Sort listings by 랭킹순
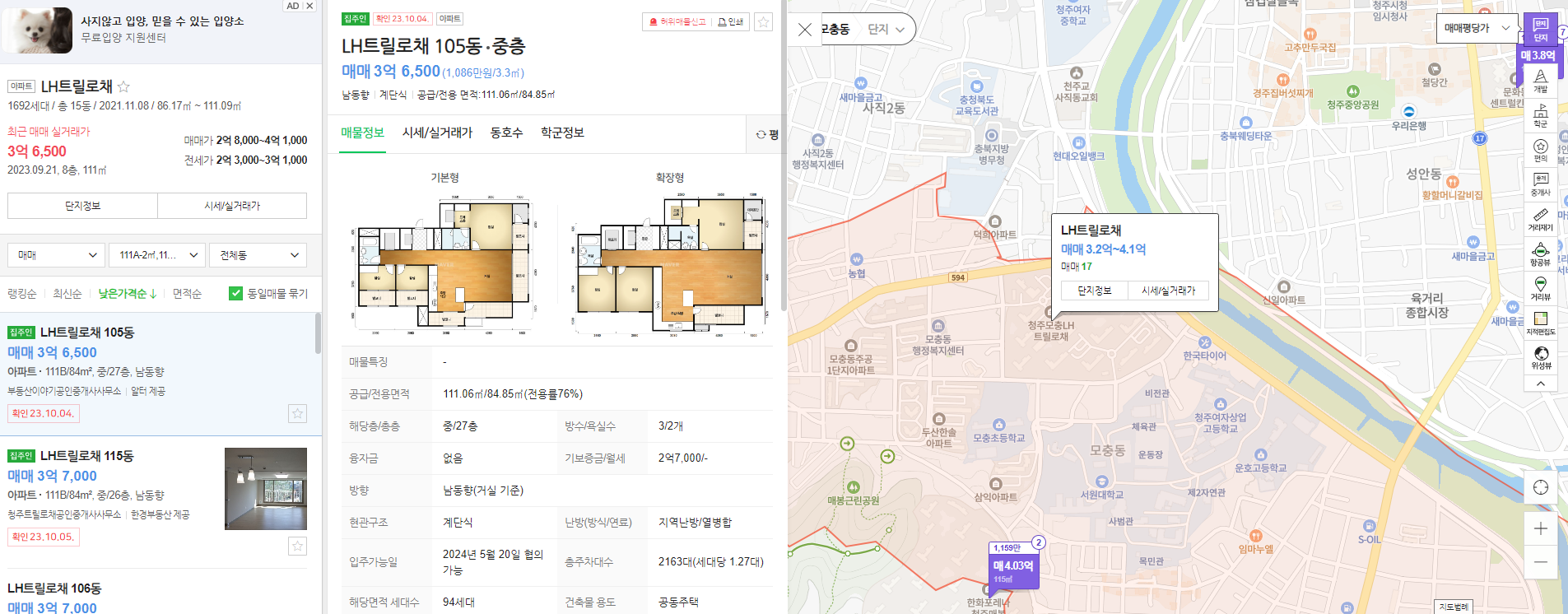Screen dimensions: 1568x614 pos(22,294)
